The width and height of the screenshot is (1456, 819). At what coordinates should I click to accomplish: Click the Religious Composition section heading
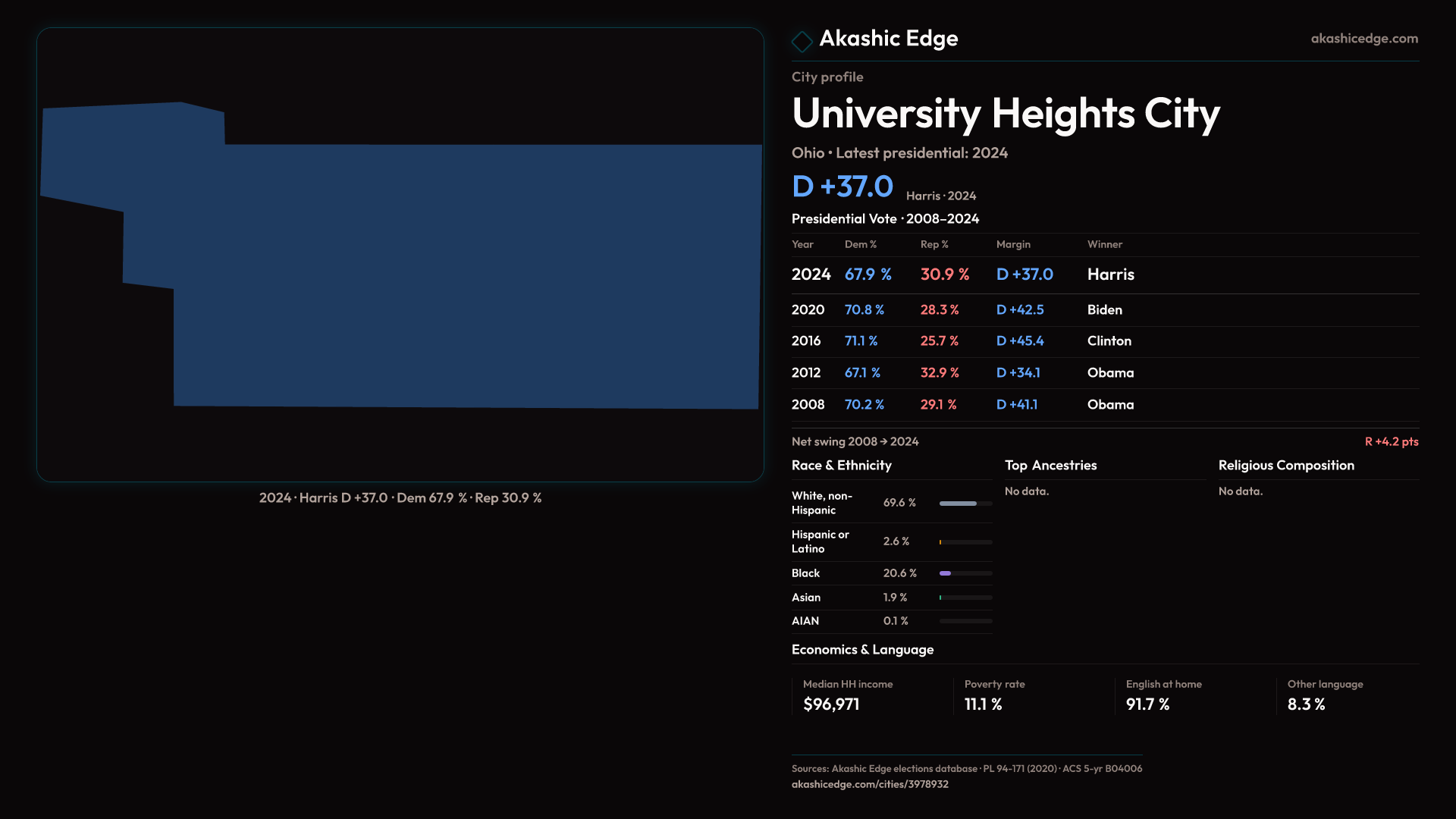tap(1285, 466)
